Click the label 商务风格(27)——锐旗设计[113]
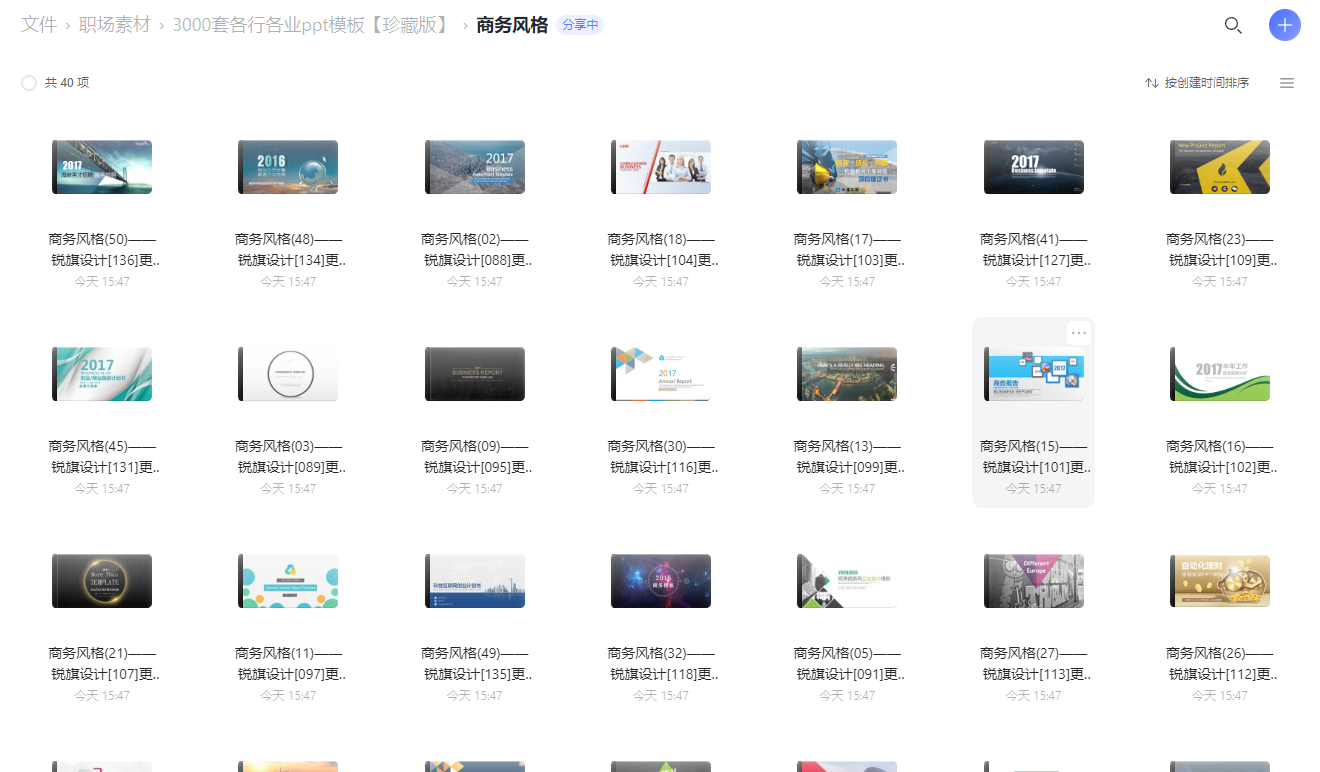The width and height of the screenshot is (1320, 772). click(1034, 664)
